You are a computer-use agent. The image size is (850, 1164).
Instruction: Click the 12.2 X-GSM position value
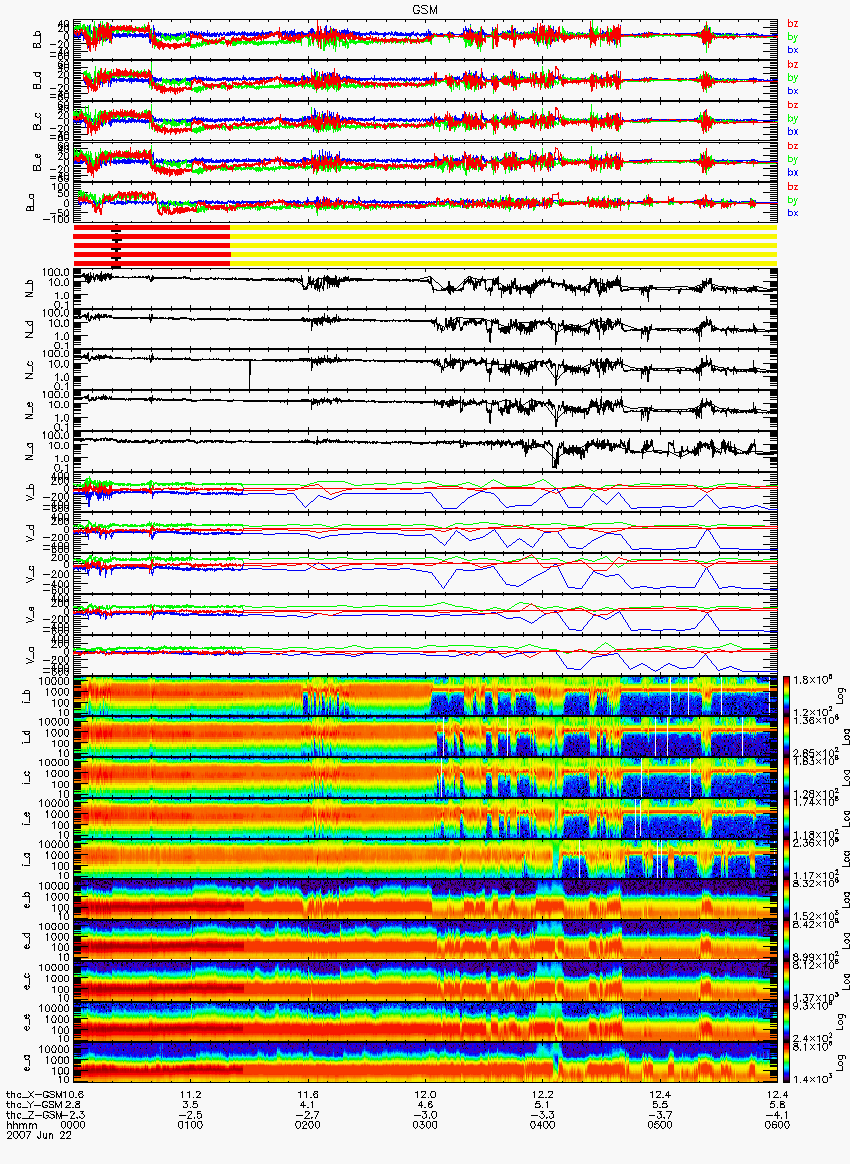[543, 1094]
